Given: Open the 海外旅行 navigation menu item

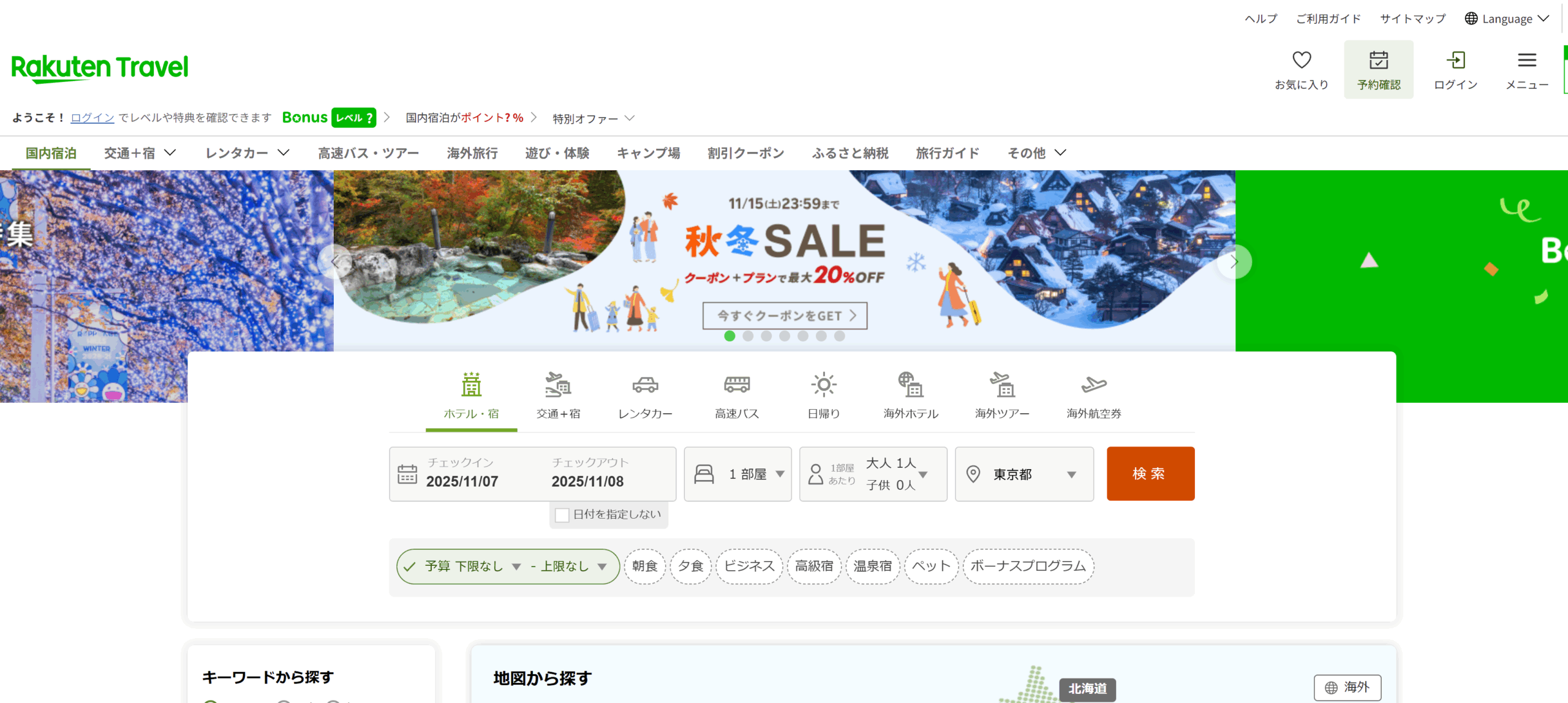Looking at the screenshot, I should (472, 153).
